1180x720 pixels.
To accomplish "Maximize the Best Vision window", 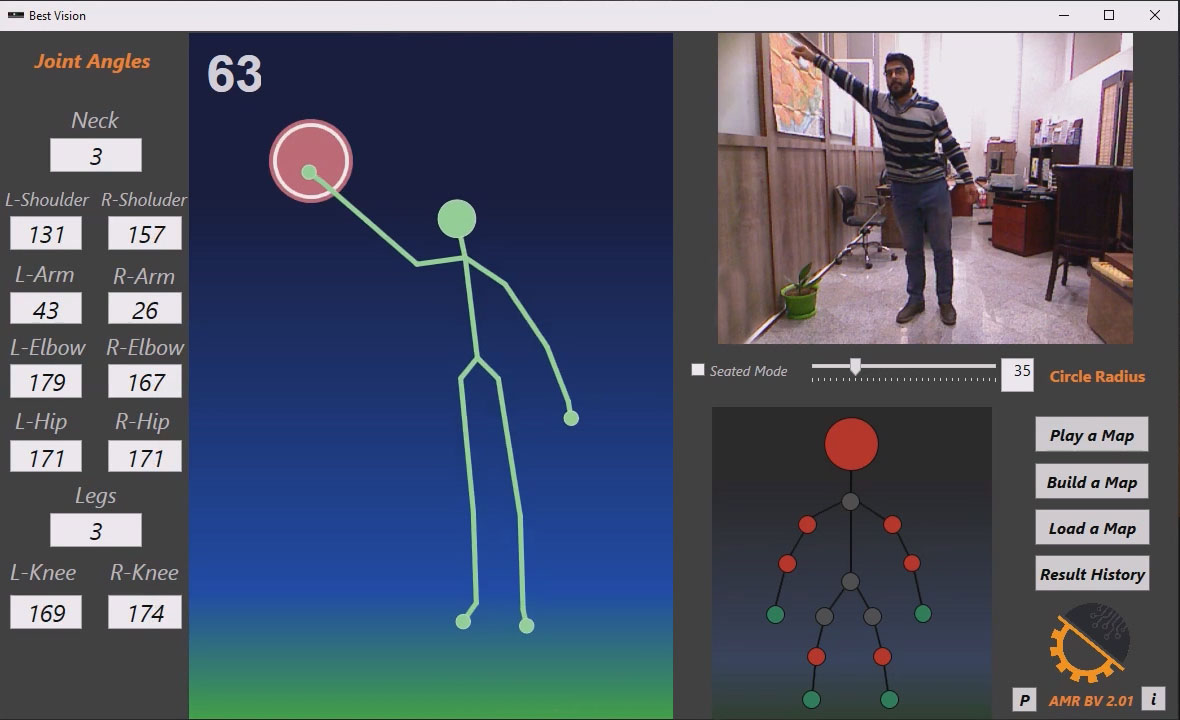I will pos(1109,15).
